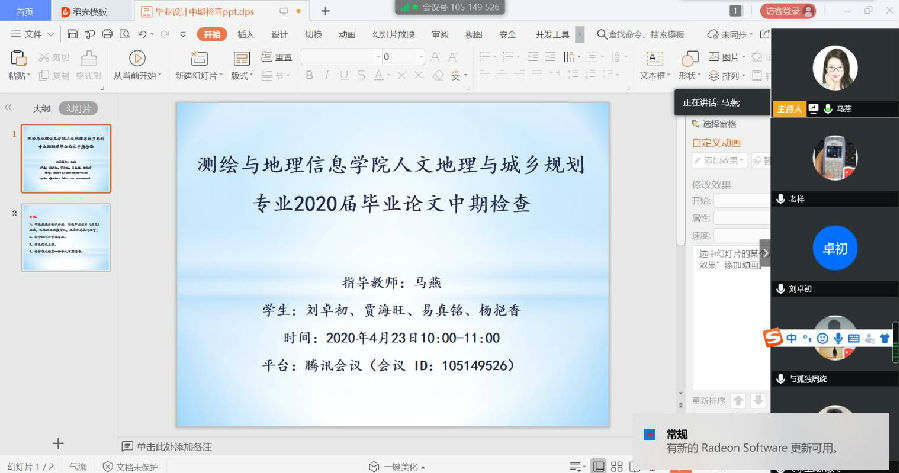Select slide 2 thumbnail
This screenshot has width=899, height=473.
point(66,237)
